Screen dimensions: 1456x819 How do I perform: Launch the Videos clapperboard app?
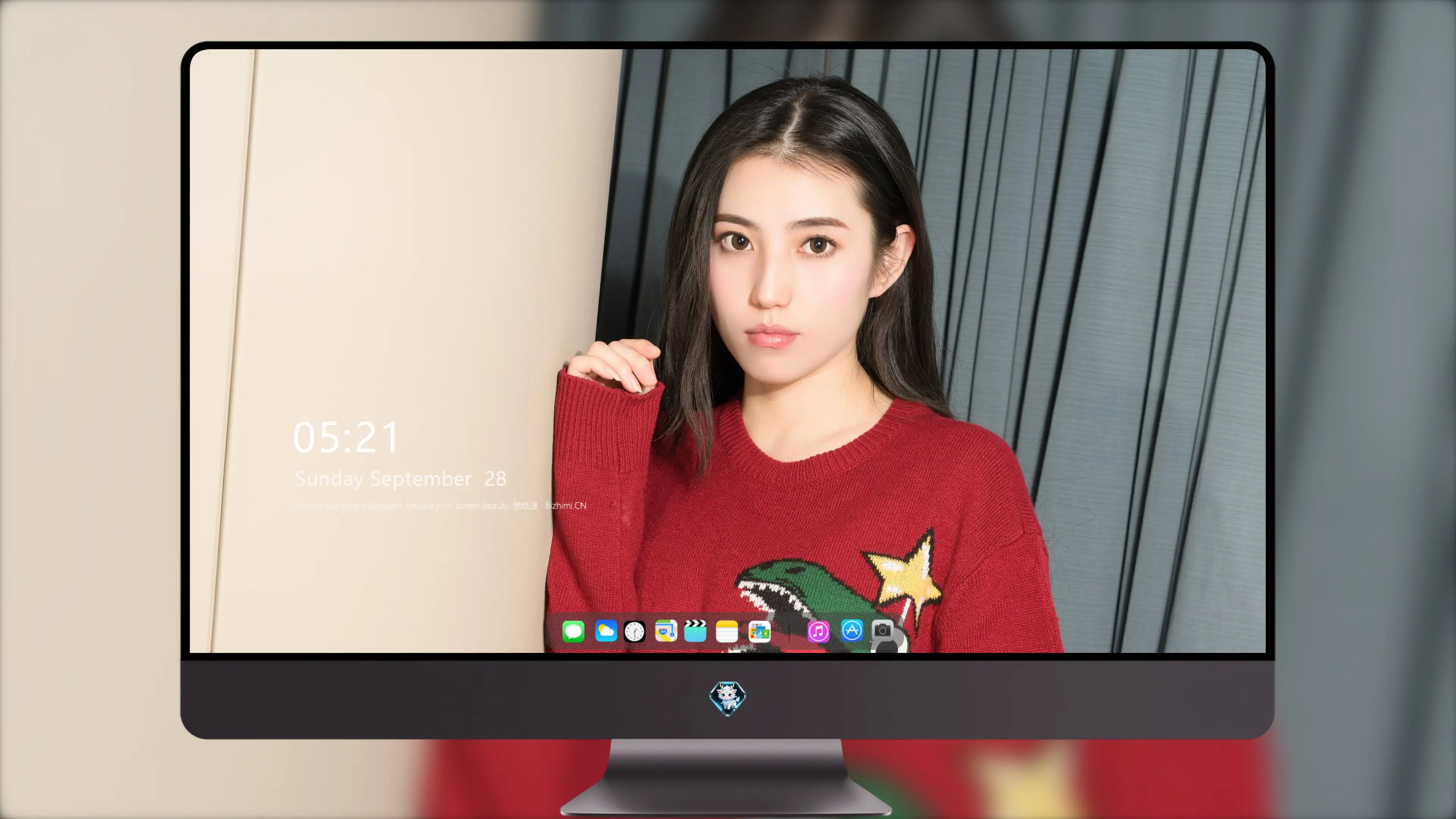click(x=695, y=631)
